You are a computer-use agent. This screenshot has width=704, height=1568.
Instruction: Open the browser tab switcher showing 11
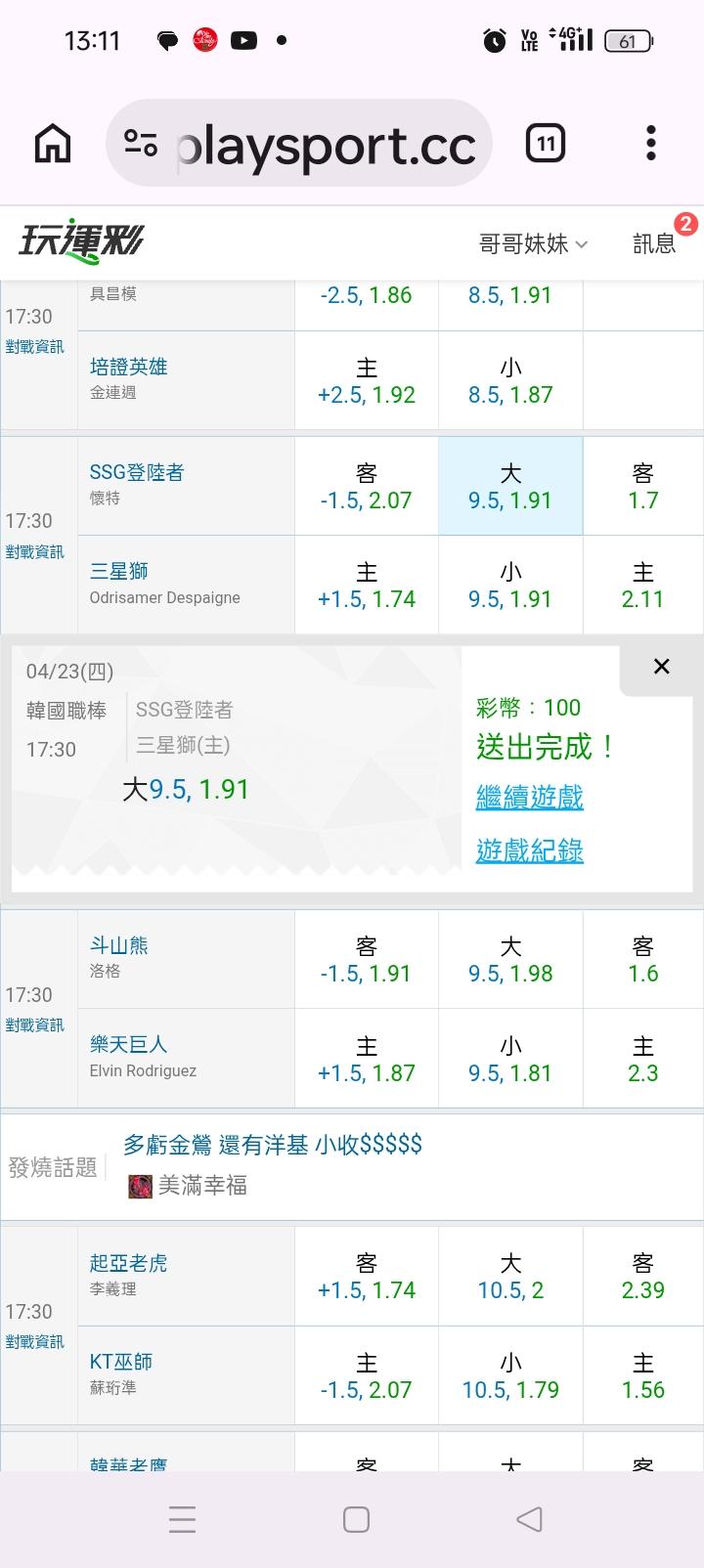[546, 145]
